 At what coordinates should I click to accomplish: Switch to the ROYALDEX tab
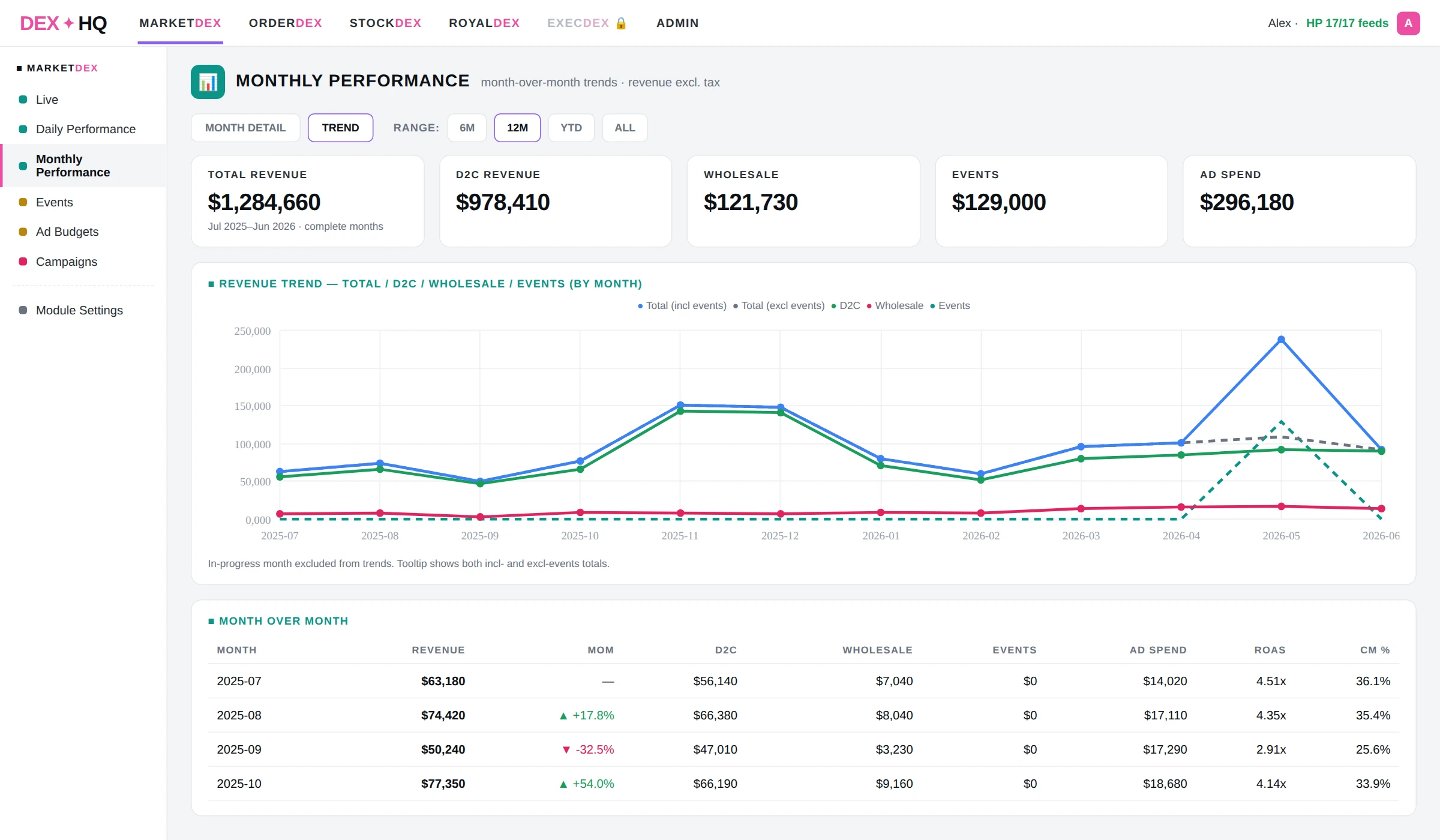484,23
